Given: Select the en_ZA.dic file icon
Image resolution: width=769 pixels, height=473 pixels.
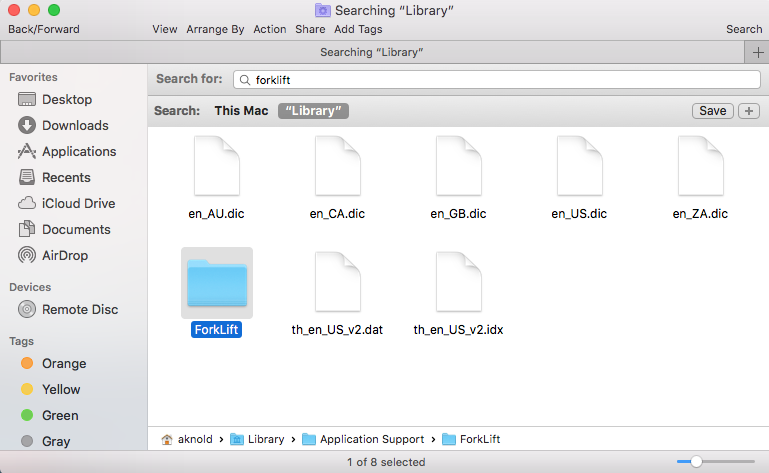Looking at the screenshot, I should point(701,166).
